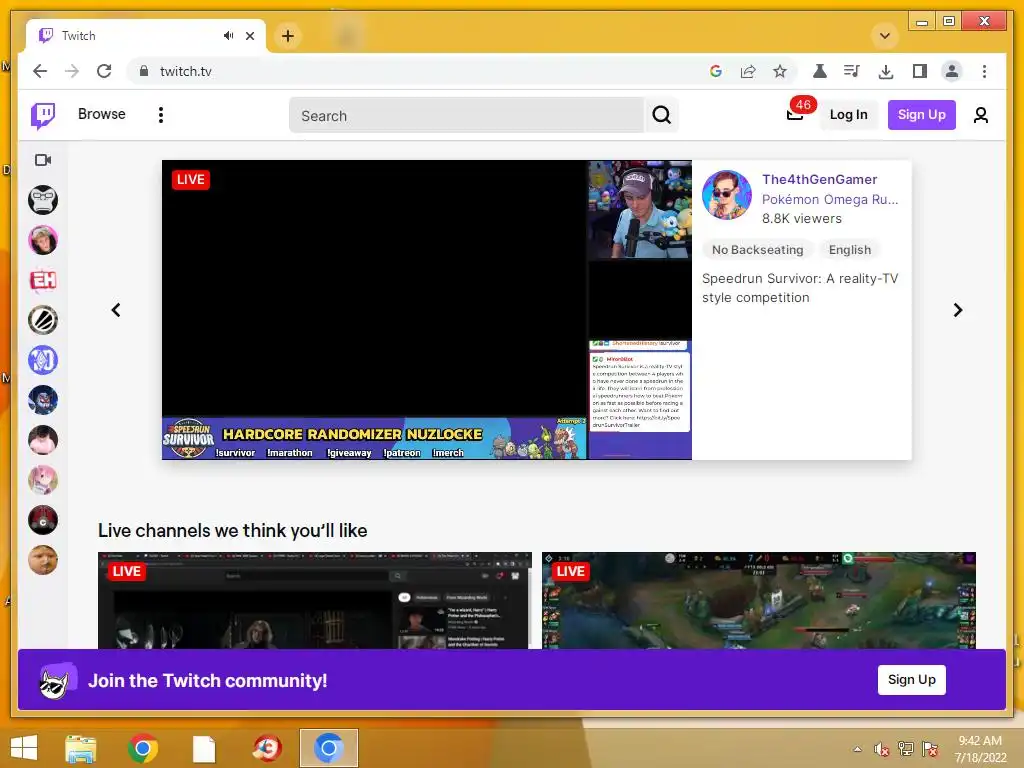Open the Twitch home logo

point(43,116)
